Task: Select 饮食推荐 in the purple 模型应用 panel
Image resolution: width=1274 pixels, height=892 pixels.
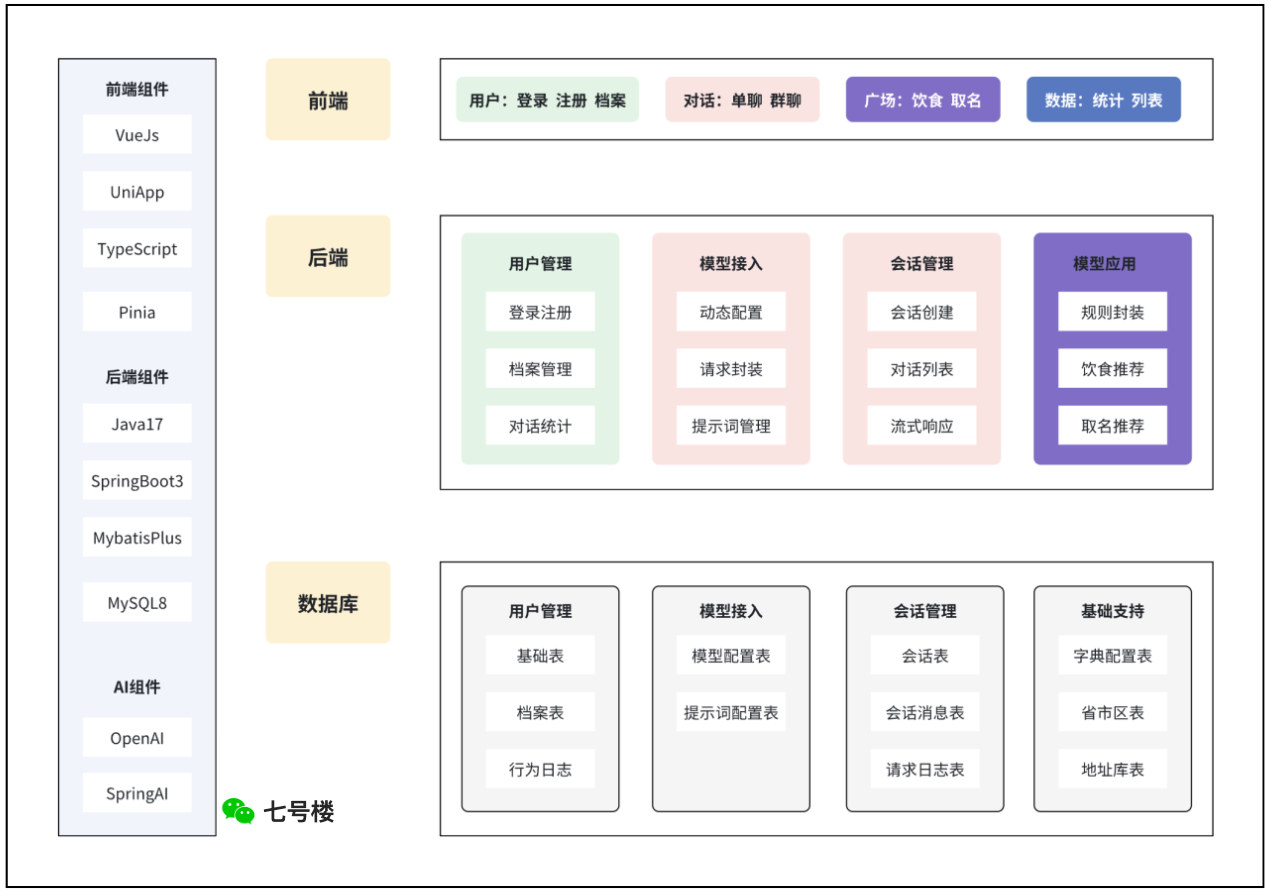Action: [1112, 369]
